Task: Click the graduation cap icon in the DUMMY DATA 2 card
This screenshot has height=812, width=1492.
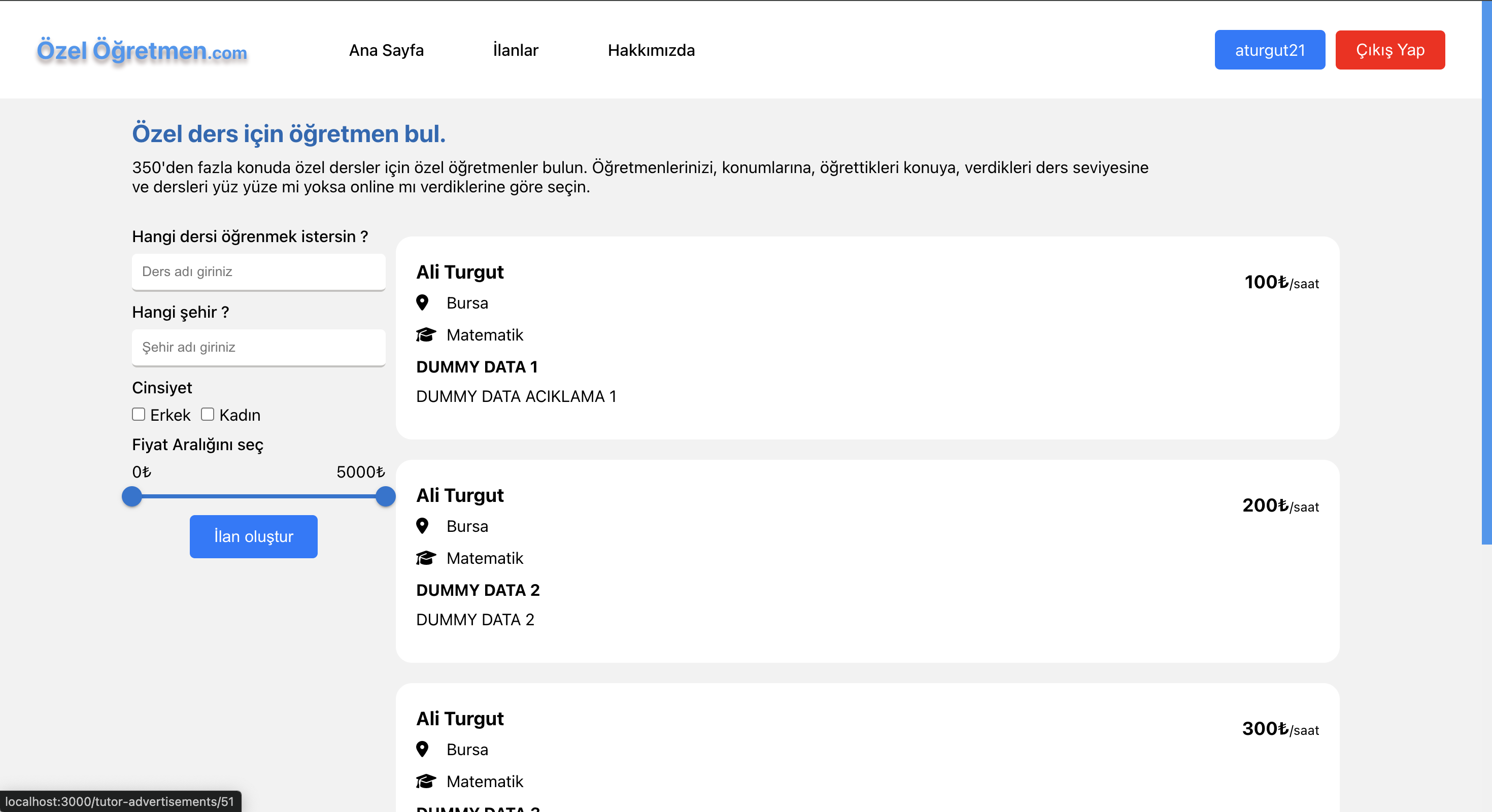Action: click(x=426, y=558)
